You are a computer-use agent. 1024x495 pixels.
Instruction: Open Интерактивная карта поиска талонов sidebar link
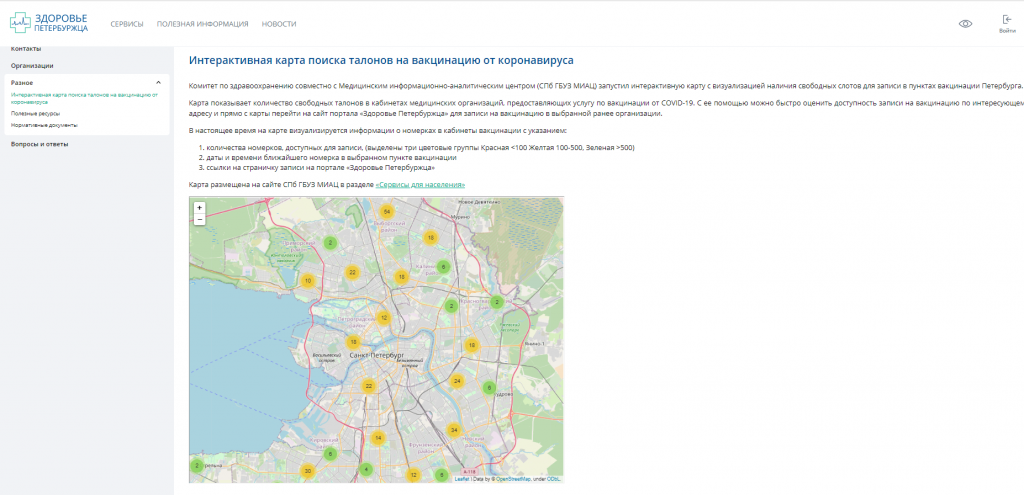(84, 98)
